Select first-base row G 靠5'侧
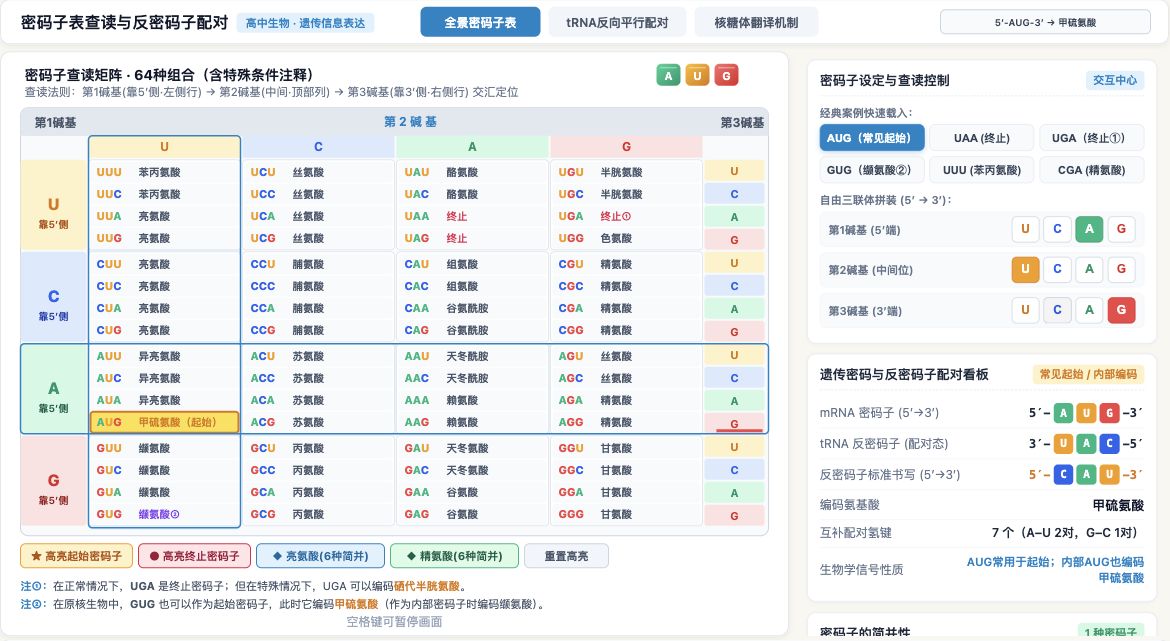Screen dimensions: 1170x641 click(54, 481)
